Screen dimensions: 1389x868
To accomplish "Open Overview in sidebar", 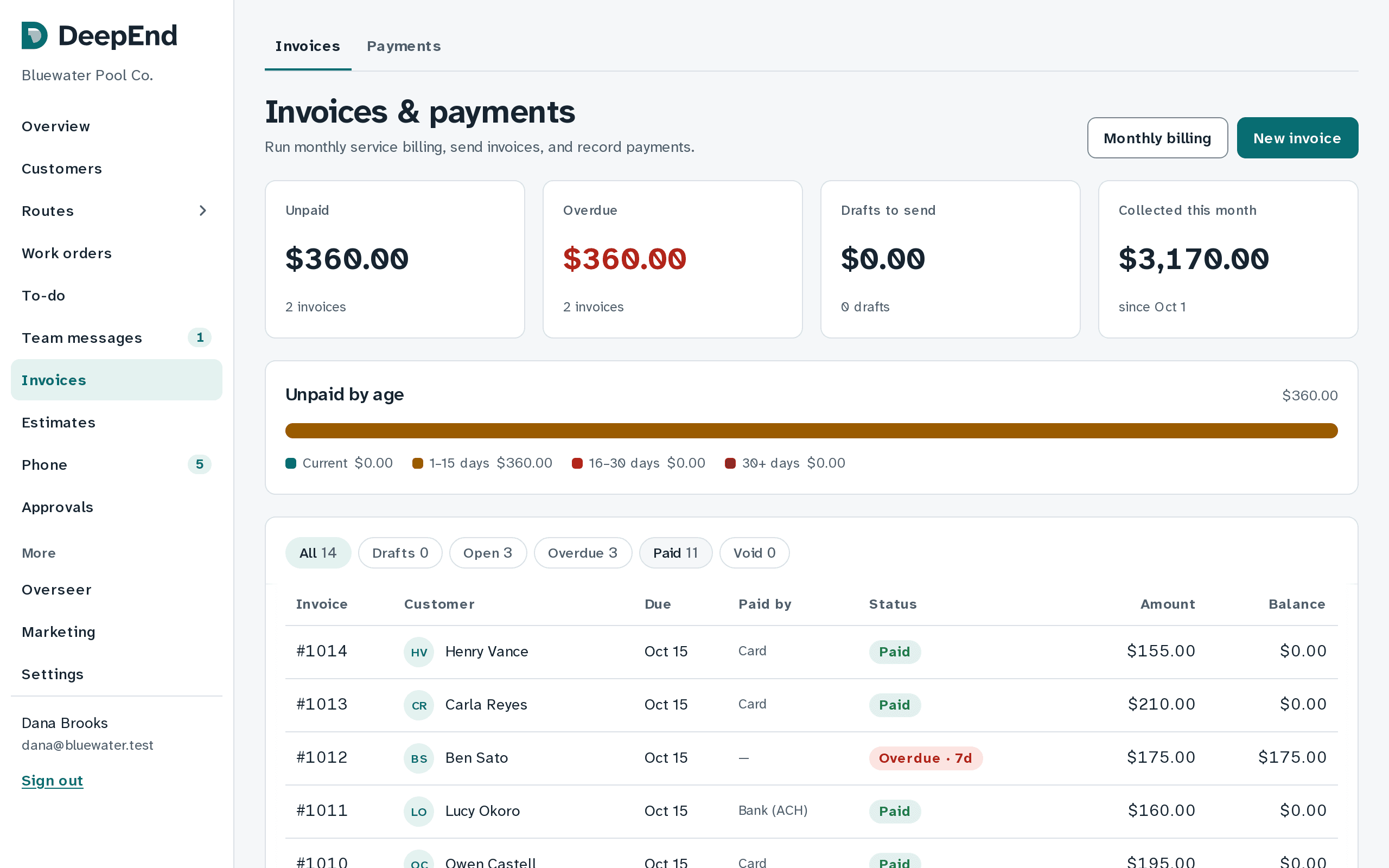I will [x=117, y=126].
